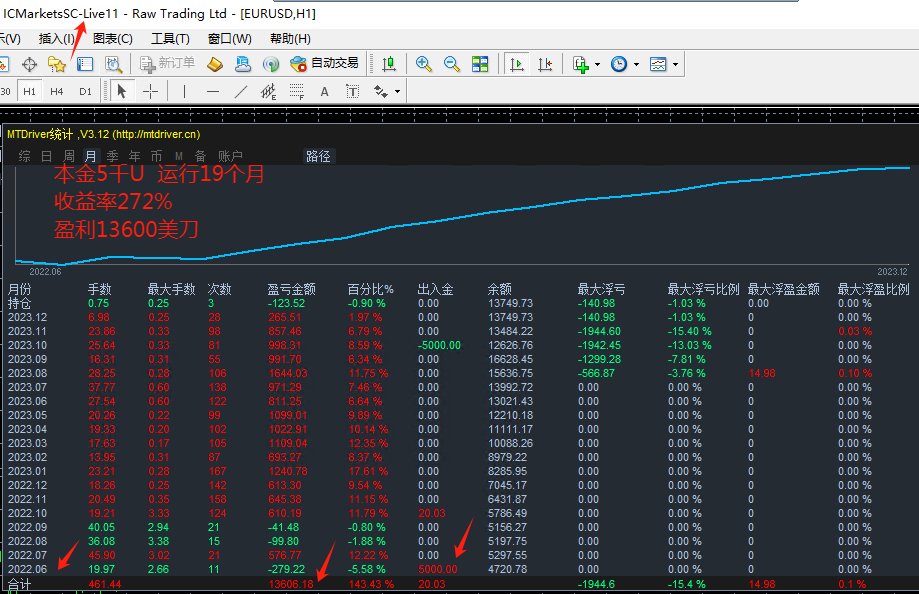919x594 pixels.
Task: Switch to the 周 weekly tab
Action: [69, 156]
